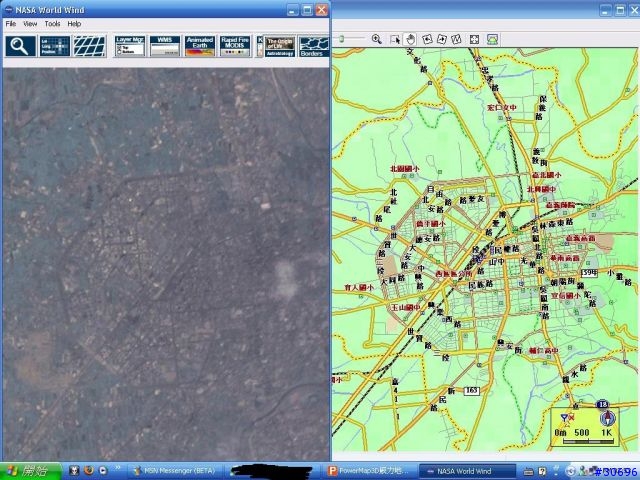Open the WMS browser icon
This screenshot has width=640, height=480.
pyautogui.click(x=165, y=46)
